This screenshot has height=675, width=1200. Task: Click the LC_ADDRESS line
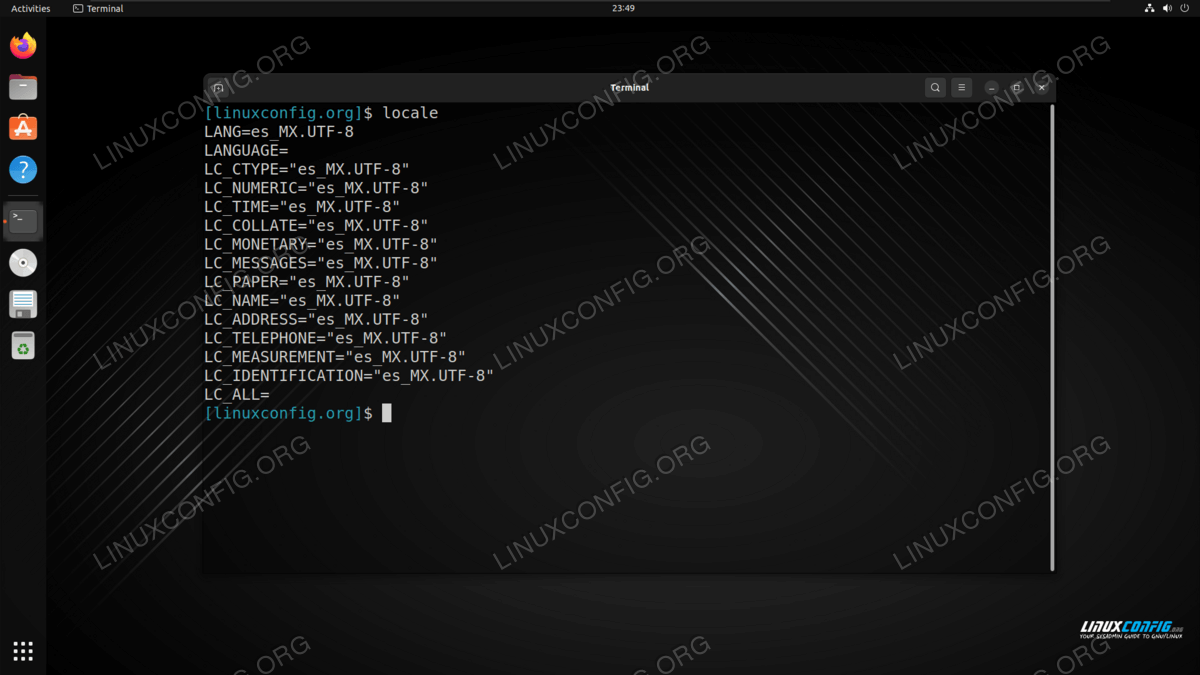coord(316,319)
